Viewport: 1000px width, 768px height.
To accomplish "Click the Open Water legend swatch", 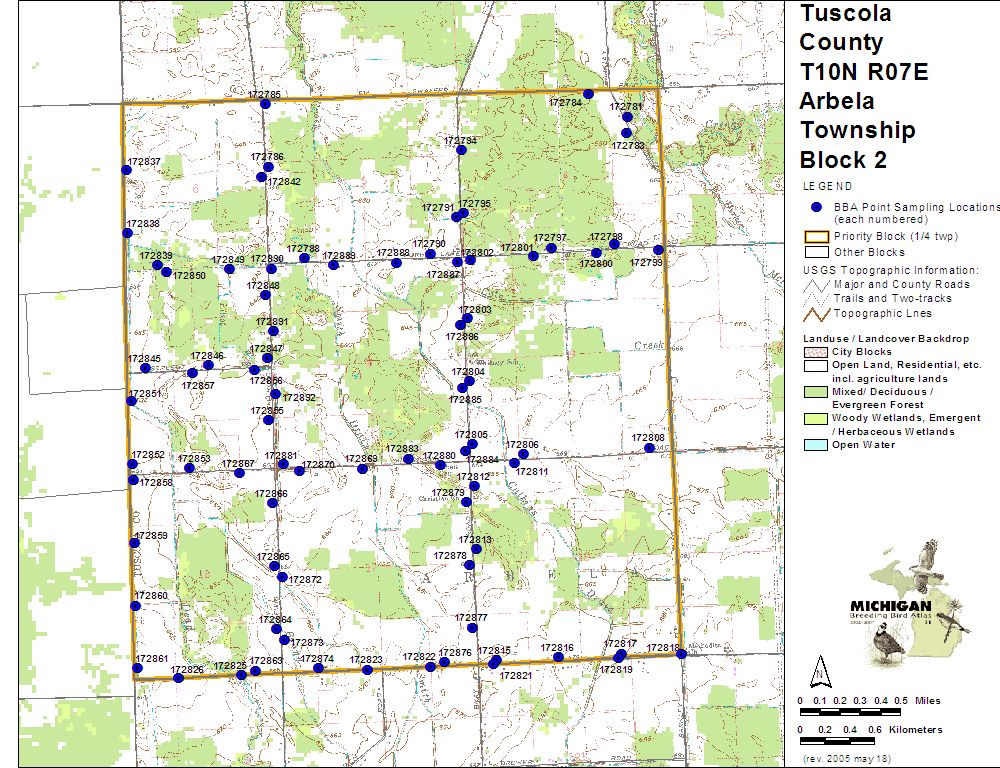I will coord(815,445).
